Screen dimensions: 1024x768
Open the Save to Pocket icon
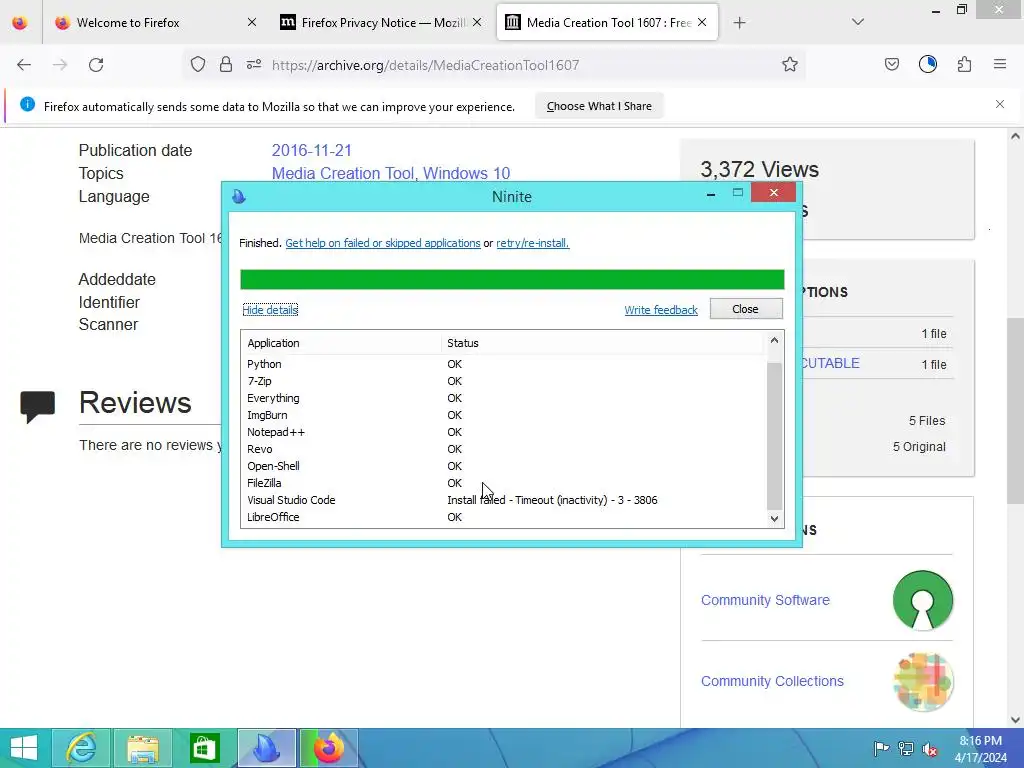pyautogui.click(x=891, y=65)
